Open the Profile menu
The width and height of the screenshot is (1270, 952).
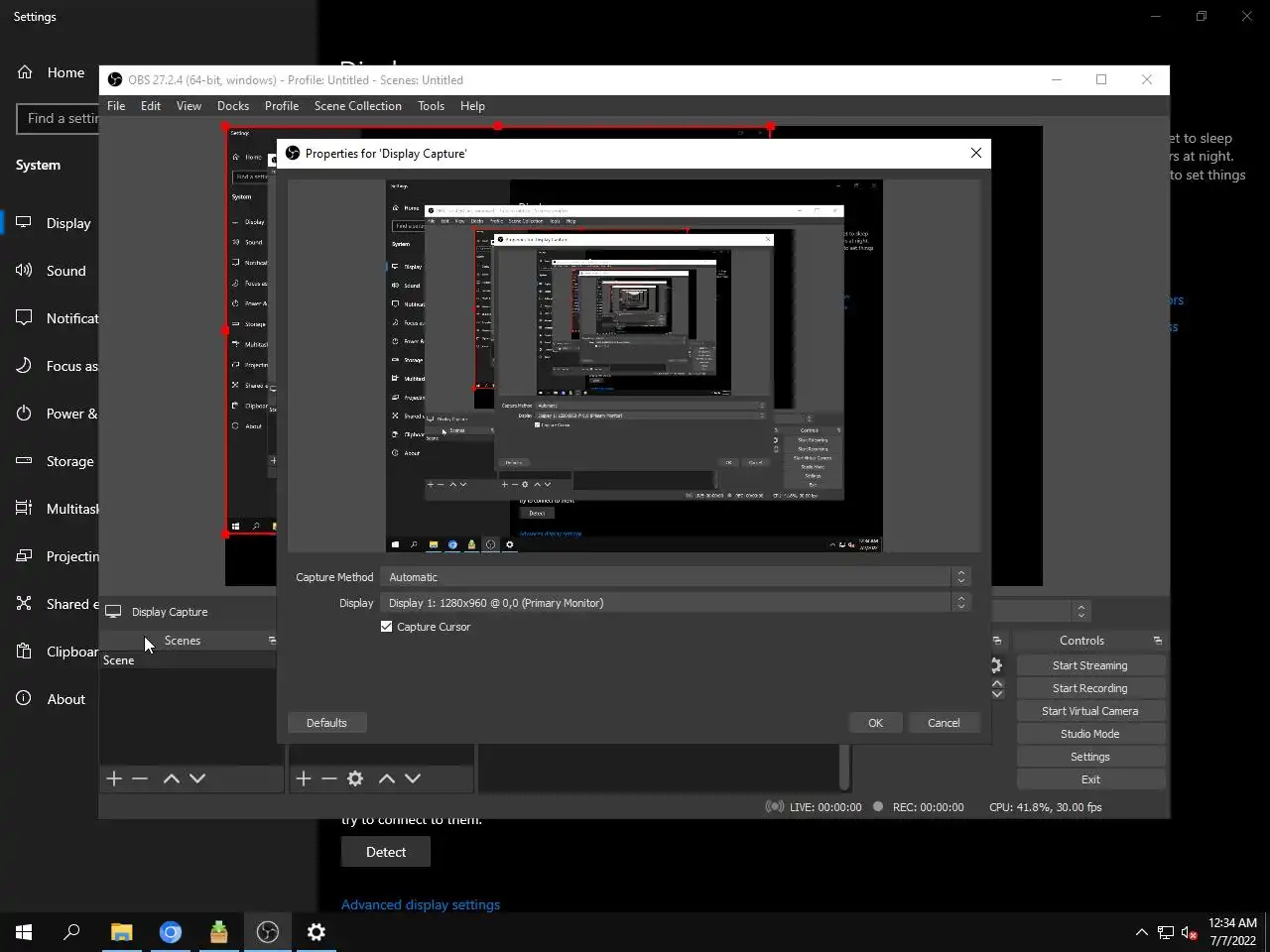click(282, 106)
